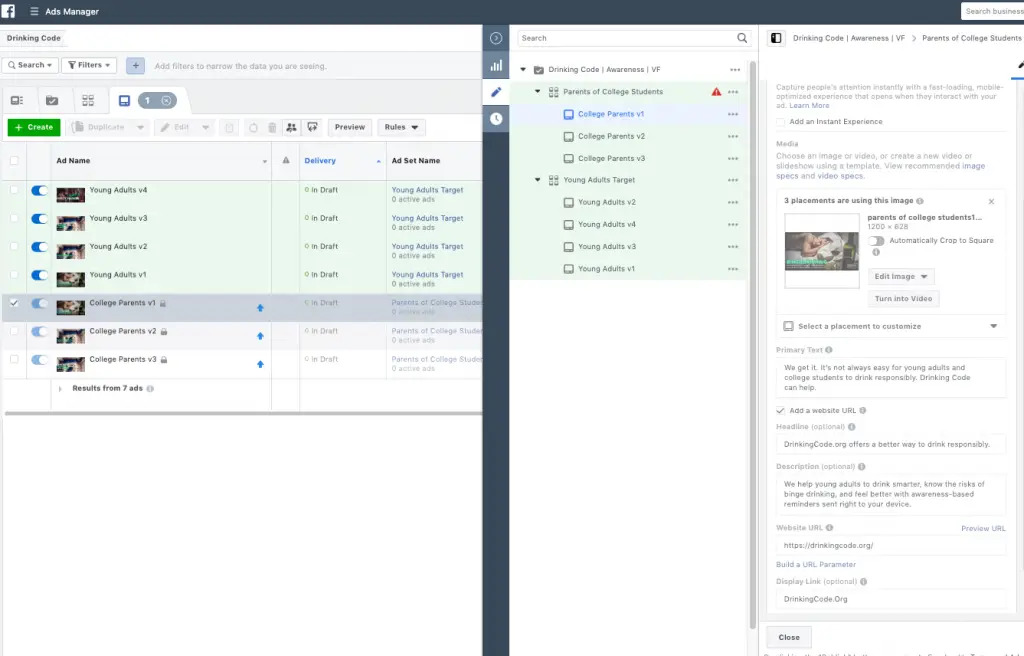Switch to the Ads tab icon
The width and height of the screenshot is (1024, 656).
pyautogui.click(x=124, y=100)
